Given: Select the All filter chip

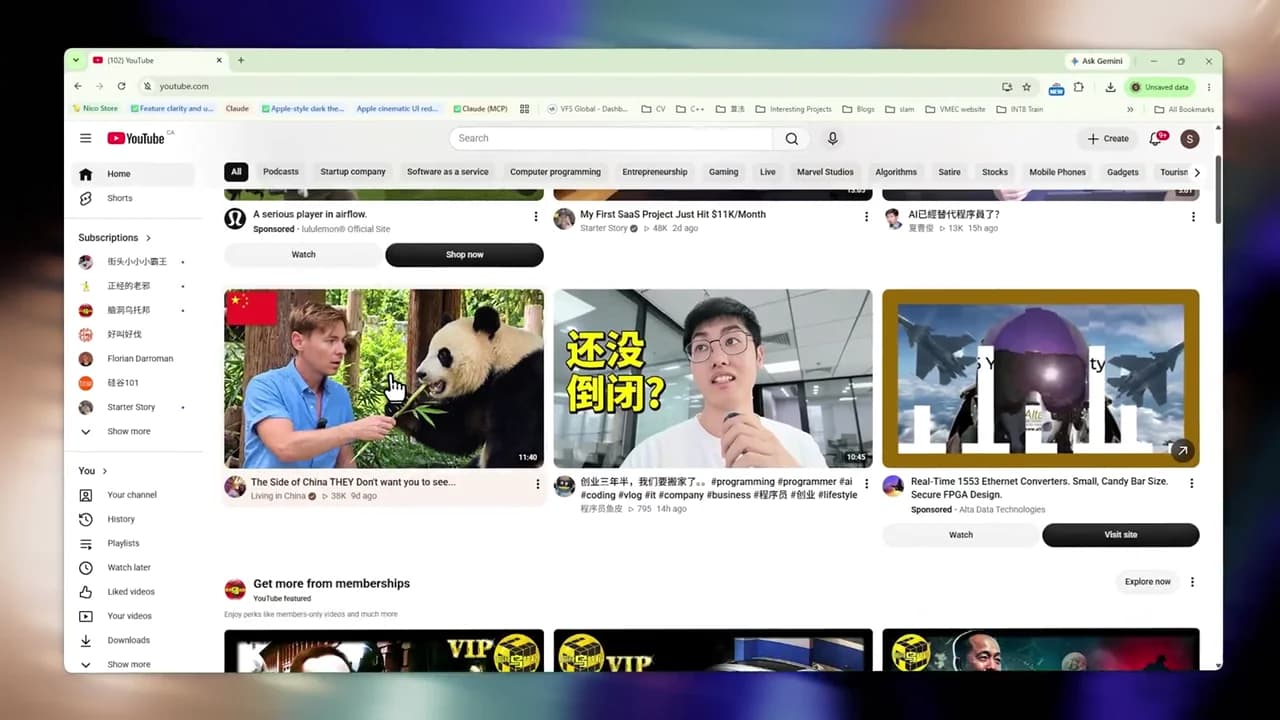Looking at the screenshot, I should (x=236, y=172).
